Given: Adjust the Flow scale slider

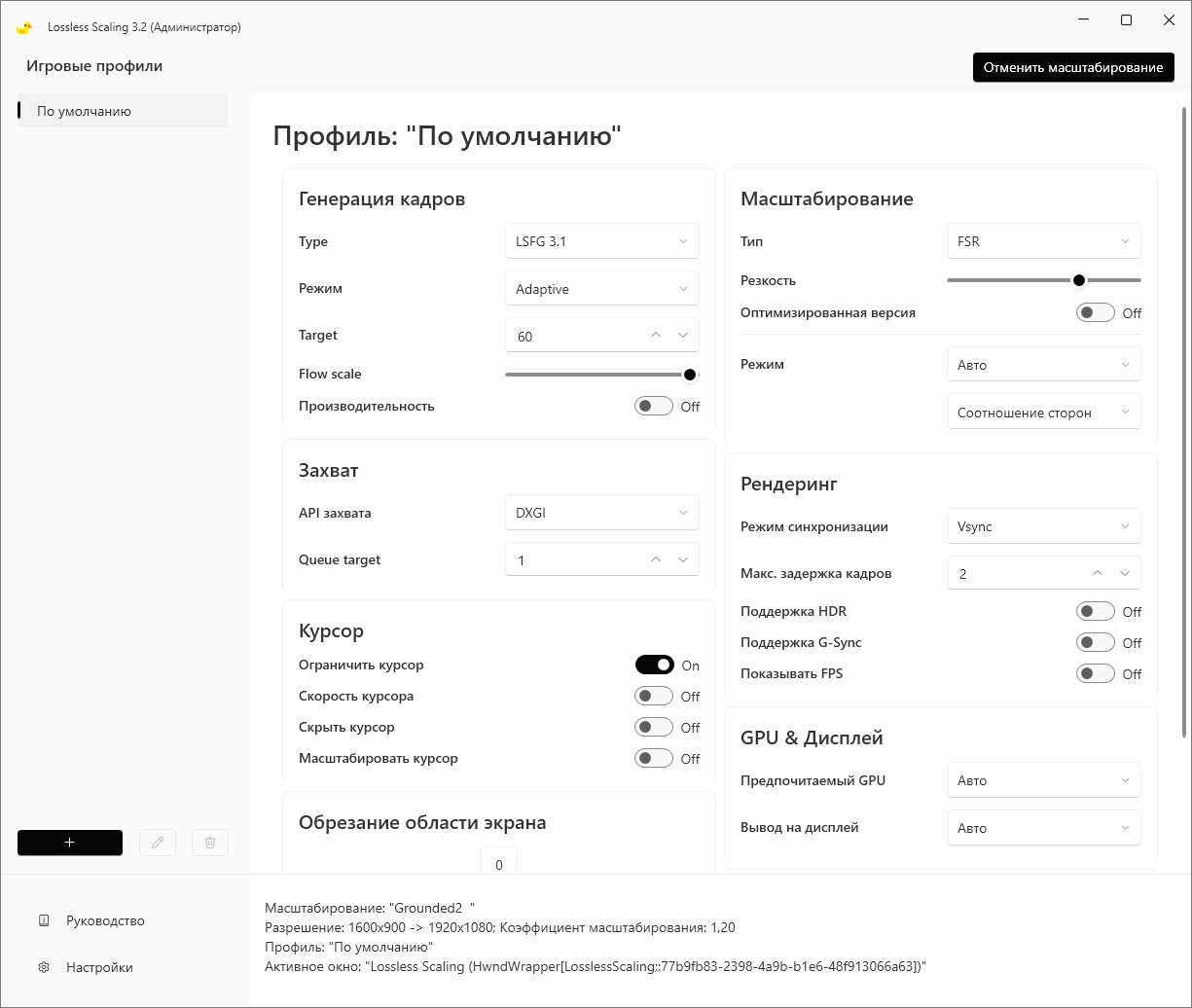Looking at the screenshot, I should click(602, 375).
